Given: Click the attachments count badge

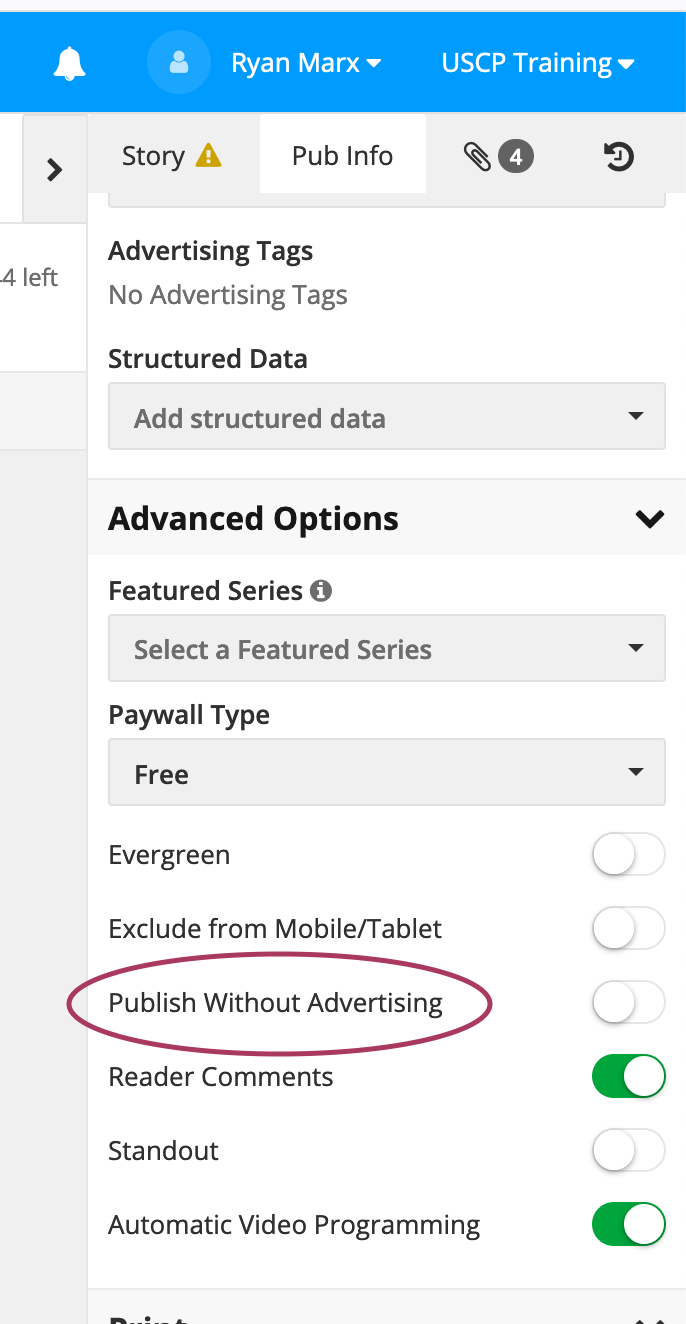Looking at the screenshot, I should (x=516, y=156).
